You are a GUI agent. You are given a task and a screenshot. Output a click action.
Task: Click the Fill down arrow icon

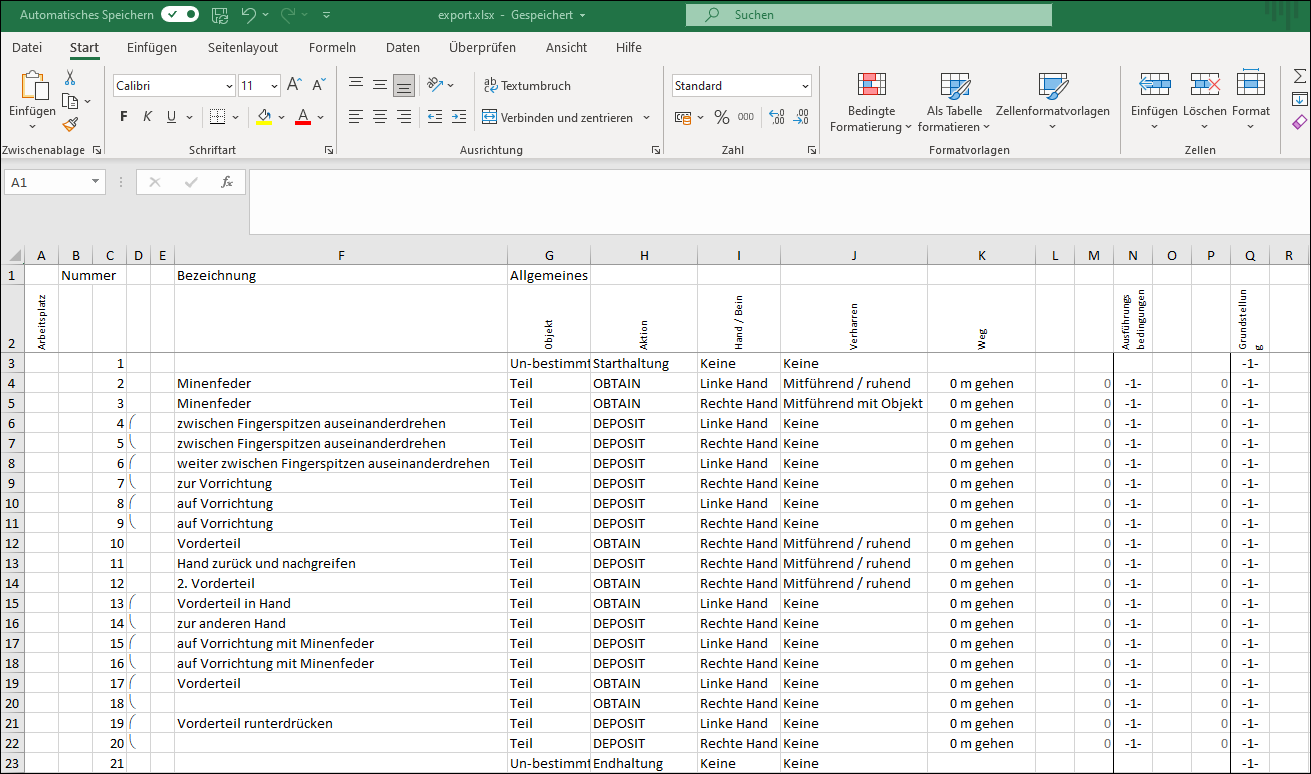click(x=1300, y=99)
